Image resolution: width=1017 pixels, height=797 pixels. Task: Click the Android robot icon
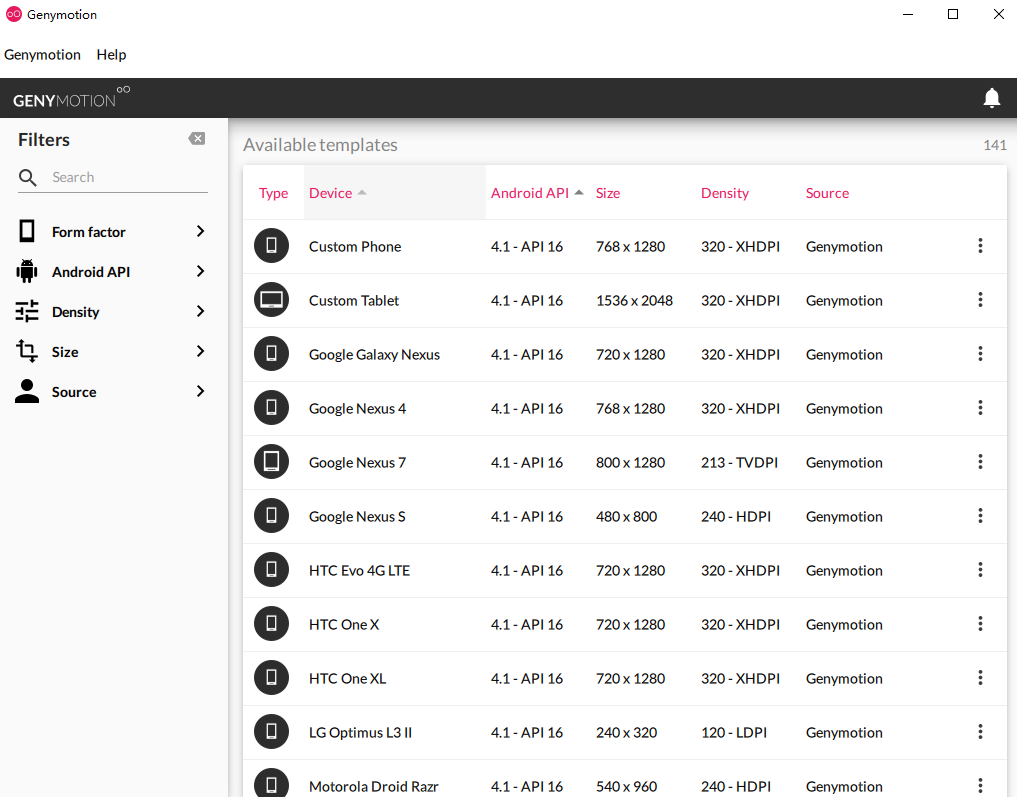[27, 271]
